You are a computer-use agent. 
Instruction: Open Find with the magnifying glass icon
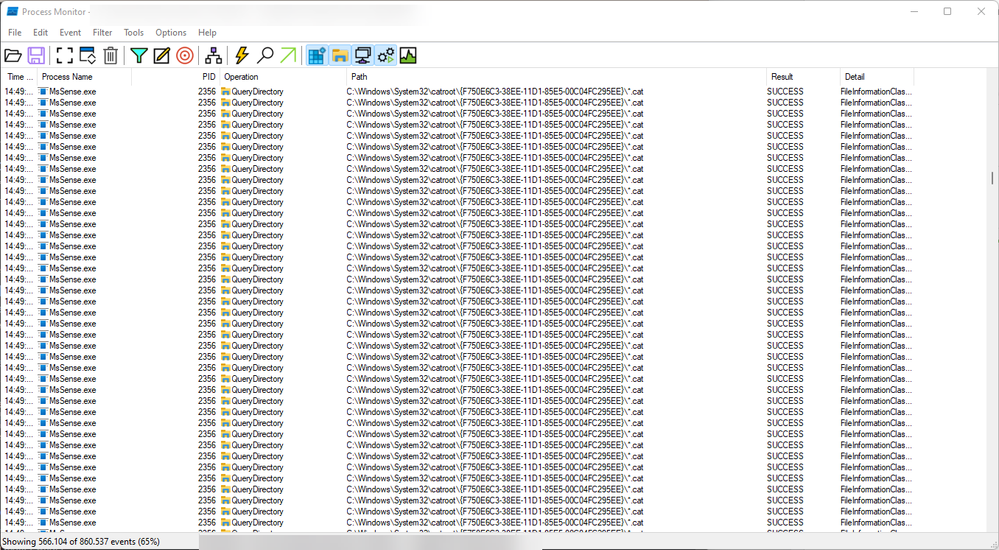[265, 56]
